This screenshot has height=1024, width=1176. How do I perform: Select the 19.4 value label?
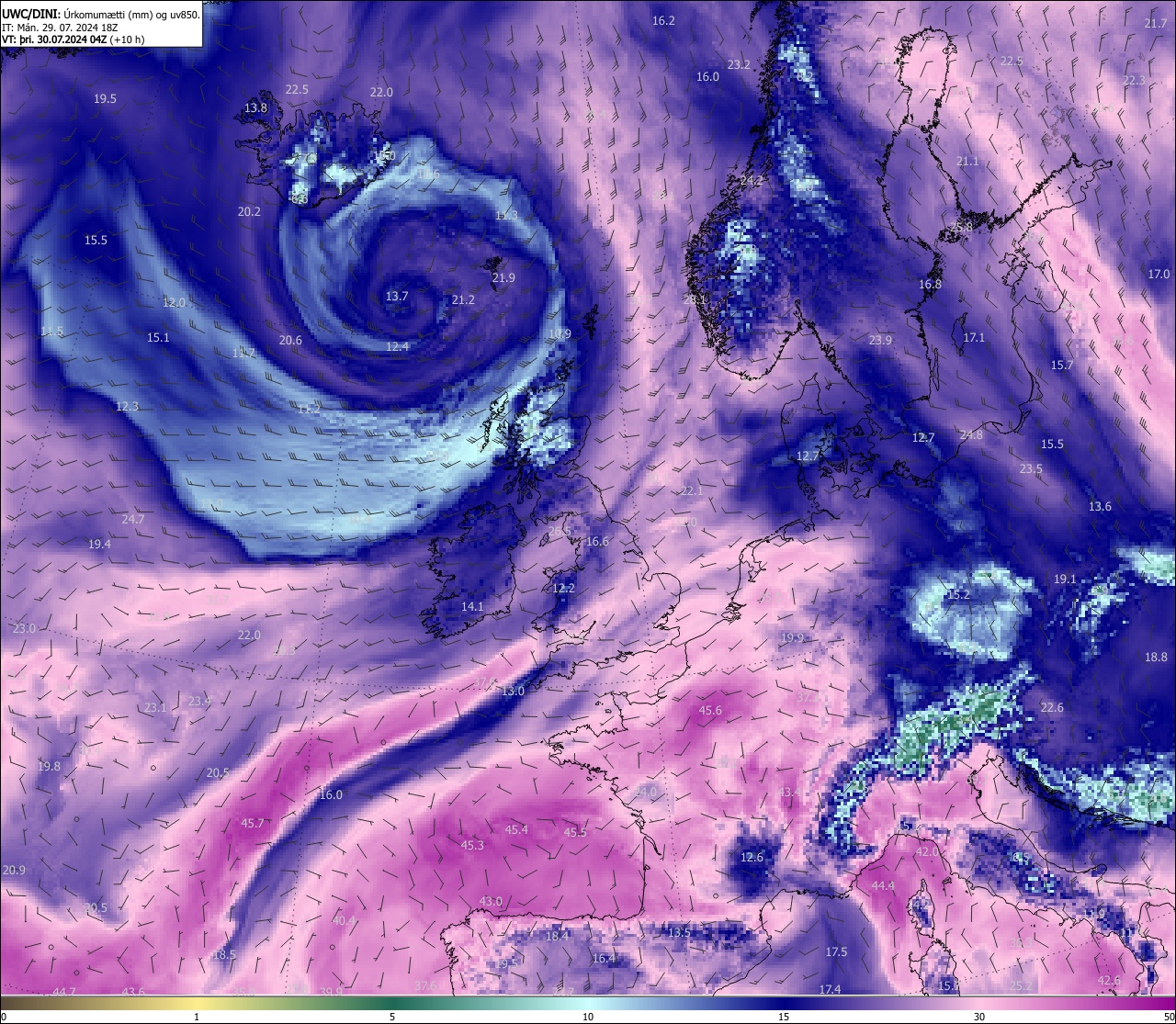coord(99,544)
